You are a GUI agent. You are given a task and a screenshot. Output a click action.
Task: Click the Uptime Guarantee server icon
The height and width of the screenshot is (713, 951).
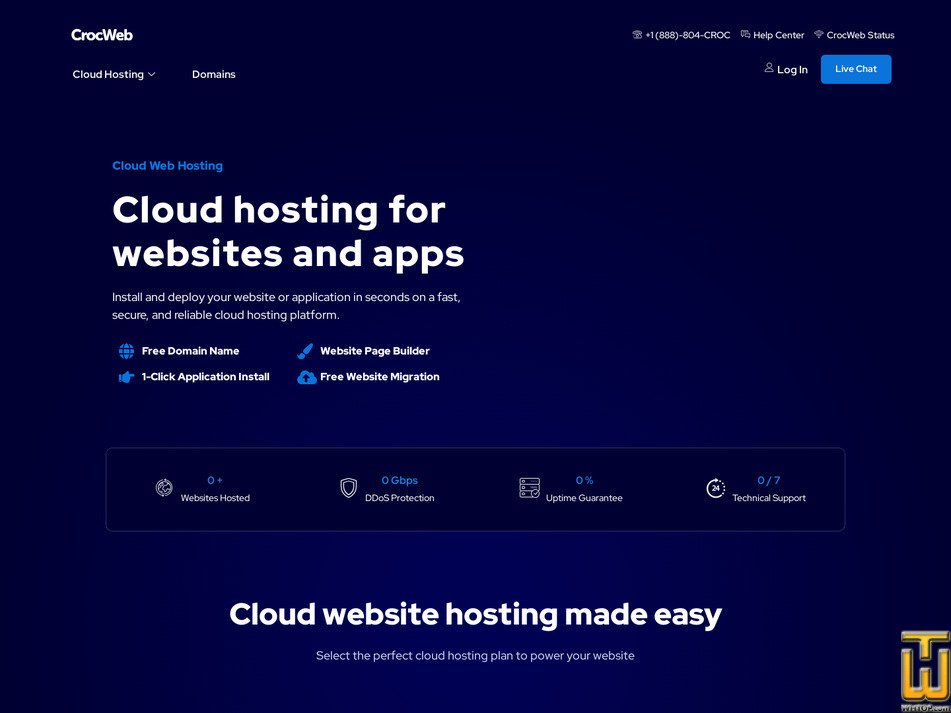coord(529,488)
